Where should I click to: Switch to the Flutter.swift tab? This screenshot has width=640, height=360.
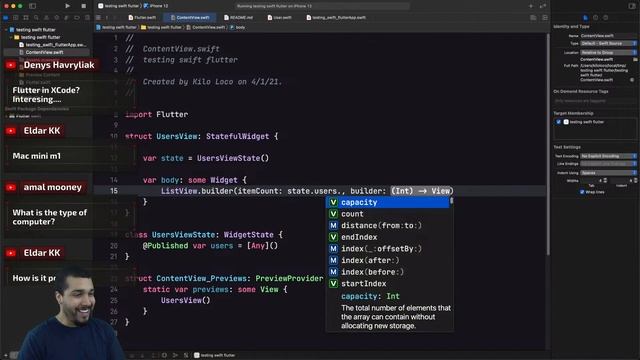tap(142, 18)
